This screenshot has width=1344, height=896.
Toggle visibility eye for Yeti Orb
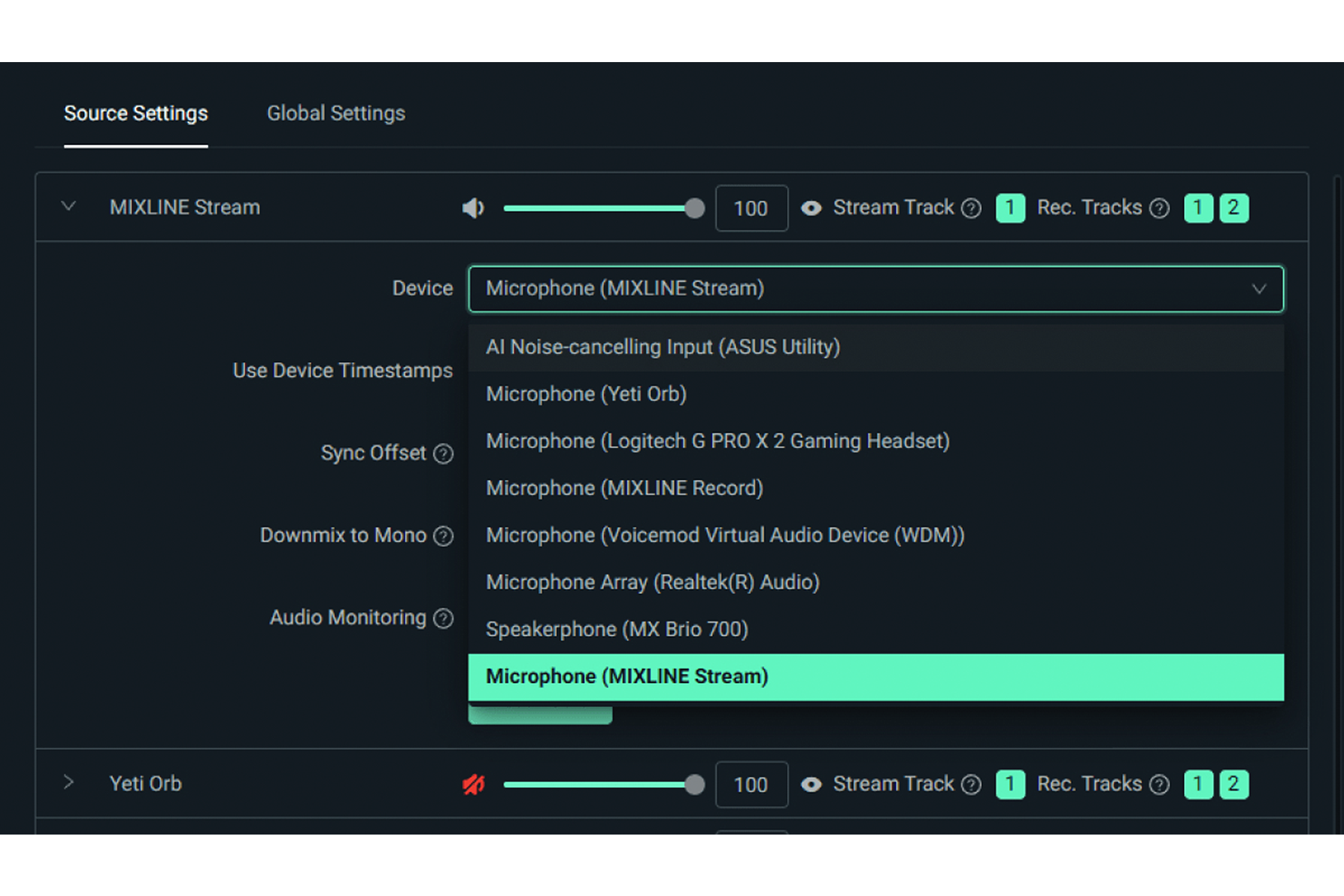click(x=812, y=784)
